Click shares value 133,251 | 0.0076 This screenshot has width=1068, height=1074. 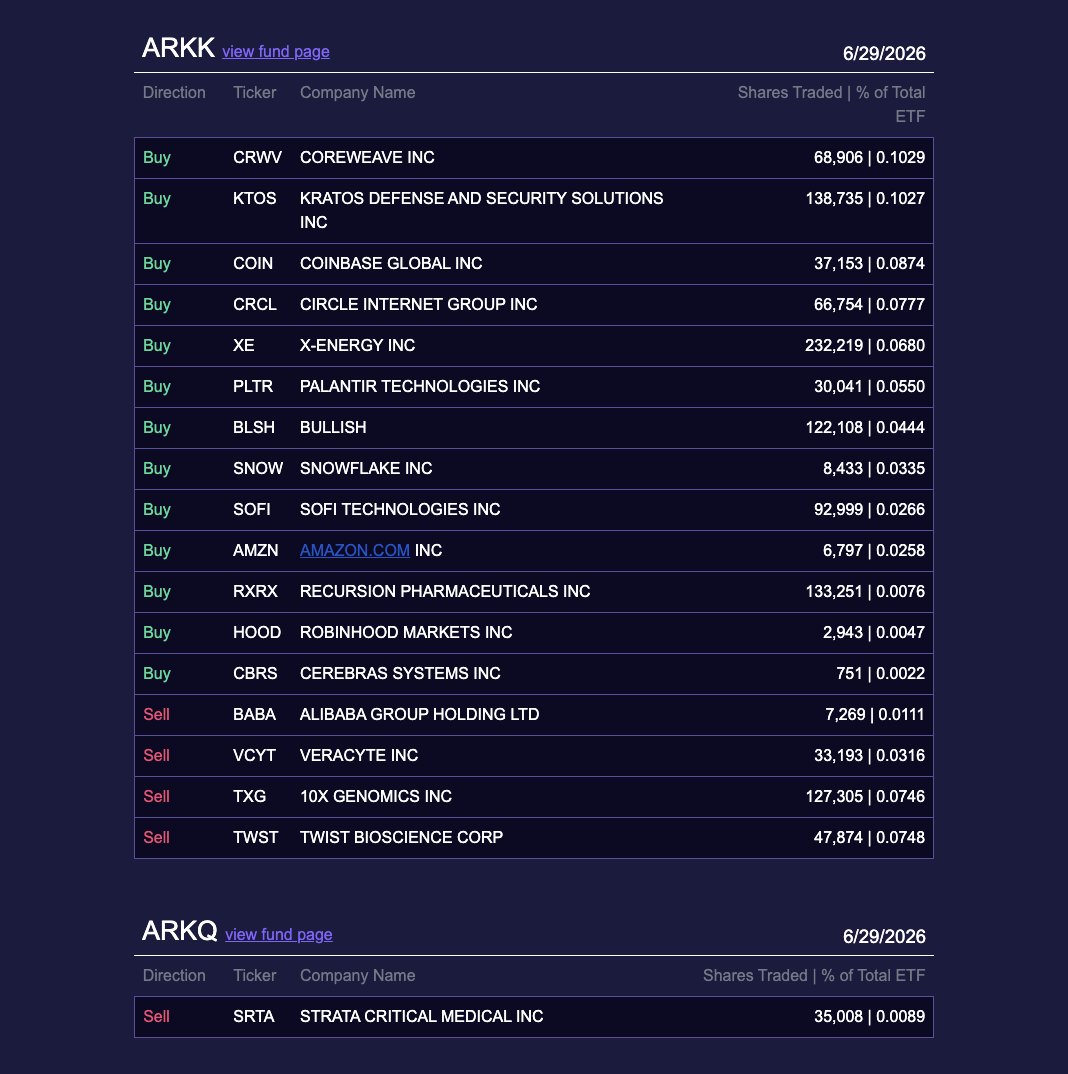pos(865,592)
